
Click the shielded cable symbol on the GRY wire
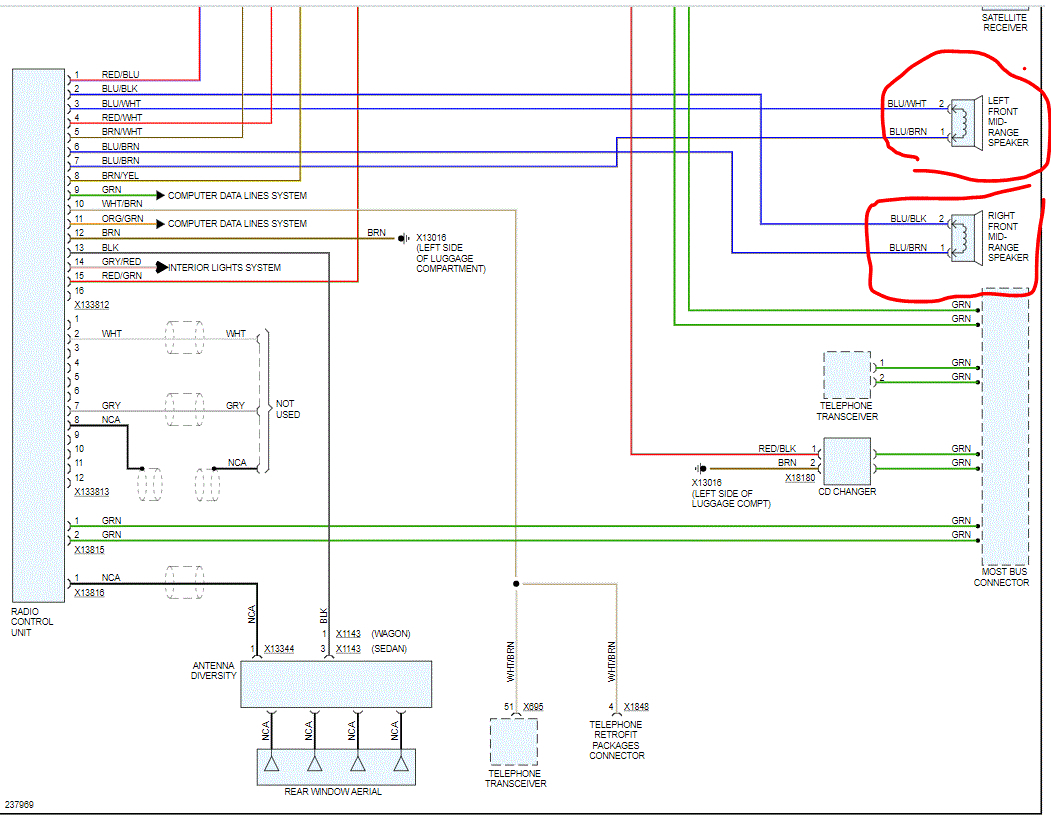click(185, 409)
